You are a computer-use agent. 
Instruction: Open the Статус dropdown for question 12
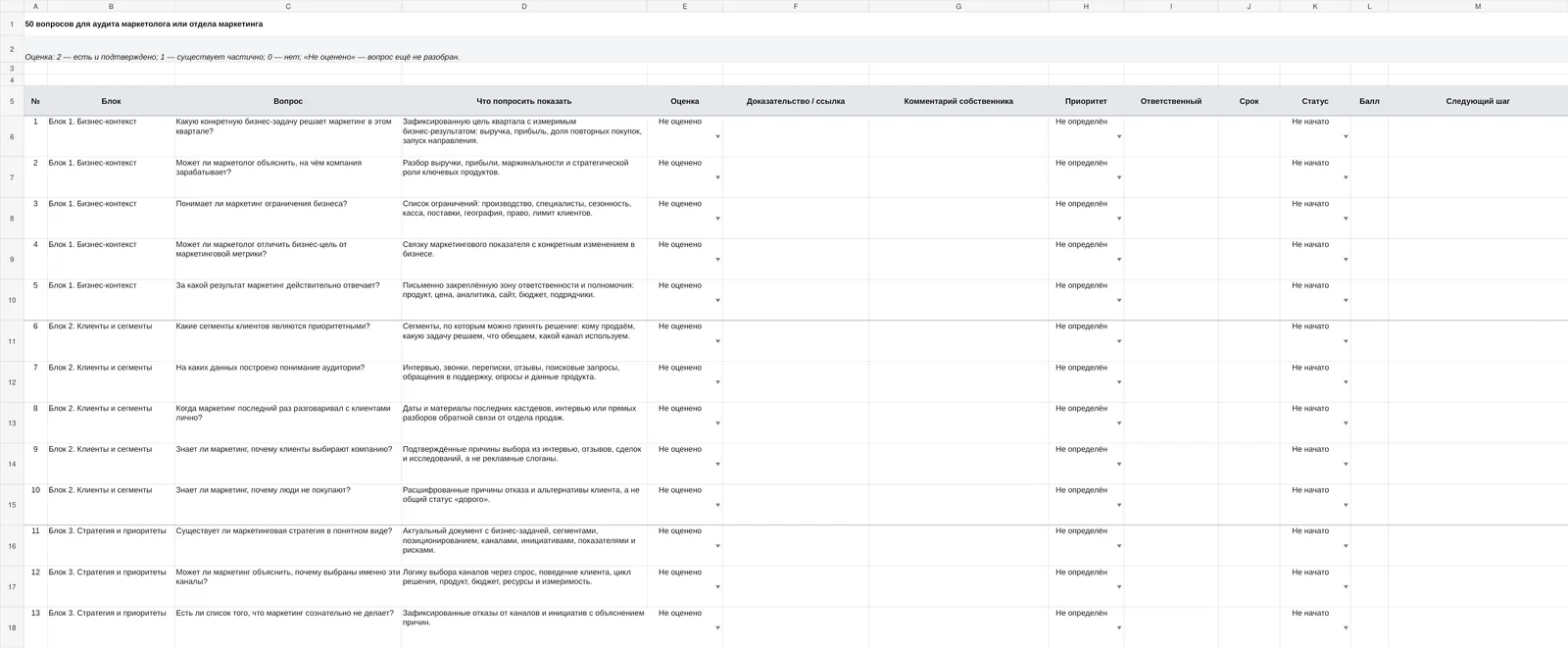tap(1346, 587)
